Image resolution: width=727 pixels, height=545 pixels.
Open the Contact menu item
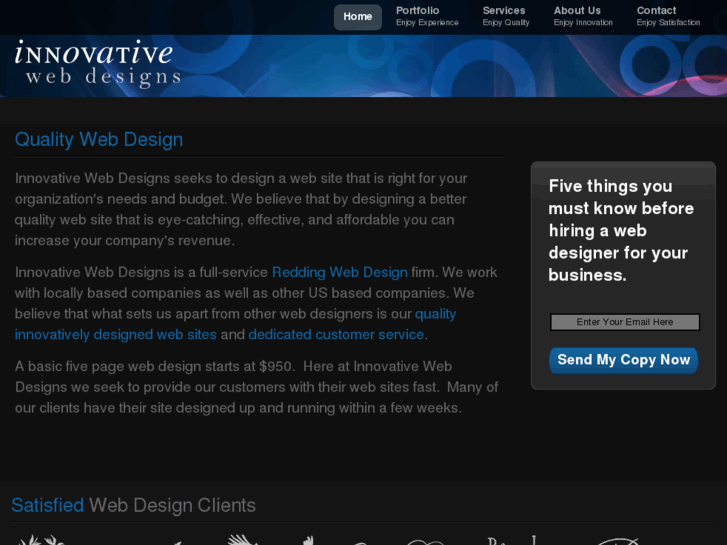pos(668,16)
